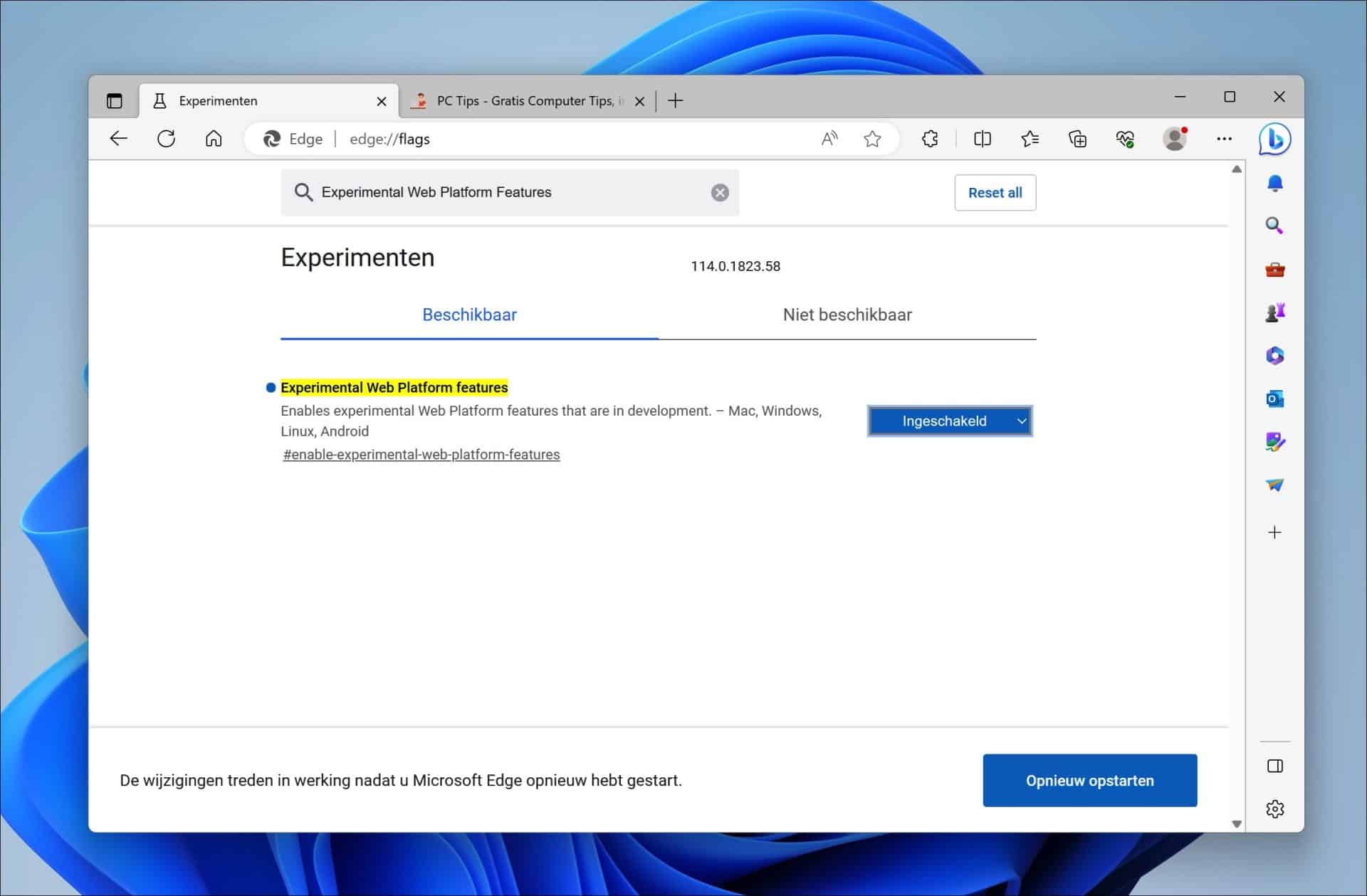The image size is (1367, 896).
Task: Open the Settings and more menu
Action: click(1224, 139)
